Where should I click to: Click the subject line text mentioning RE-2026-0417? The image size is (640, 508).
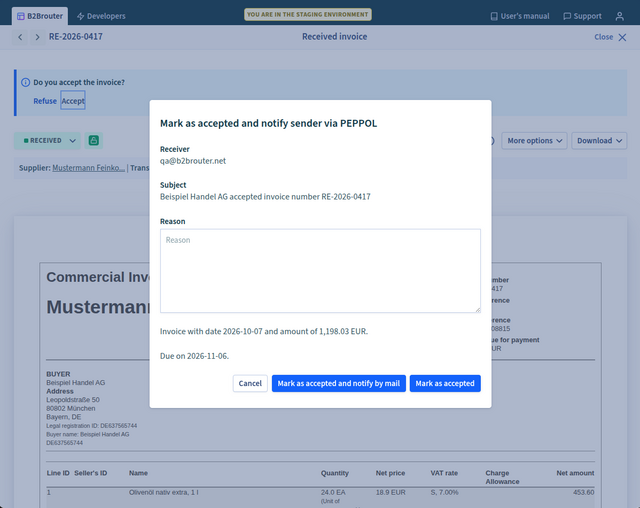coord(265,197)
